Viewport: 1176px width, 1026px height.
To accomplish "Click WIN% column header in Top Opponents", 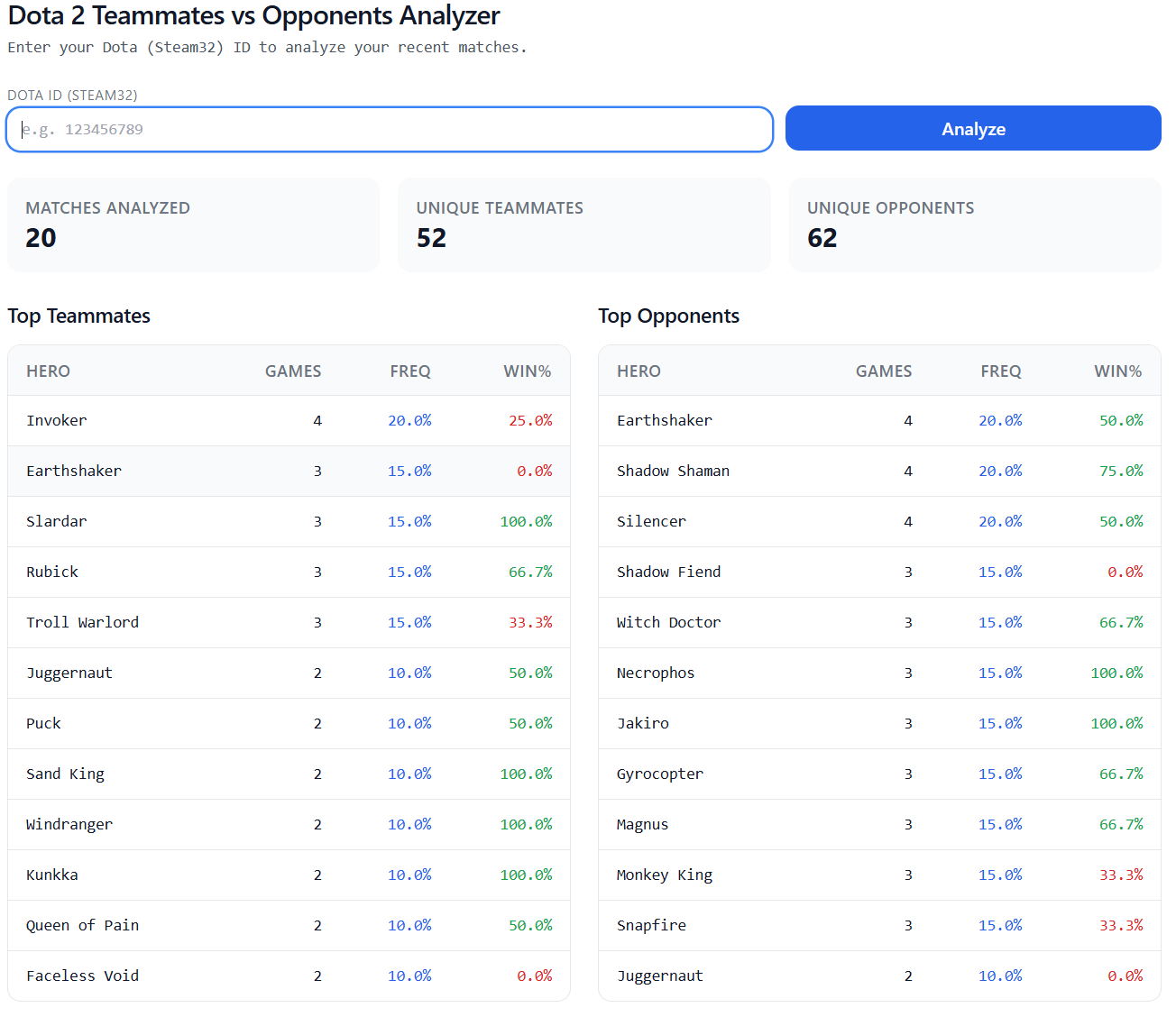I will [1118, 371].
